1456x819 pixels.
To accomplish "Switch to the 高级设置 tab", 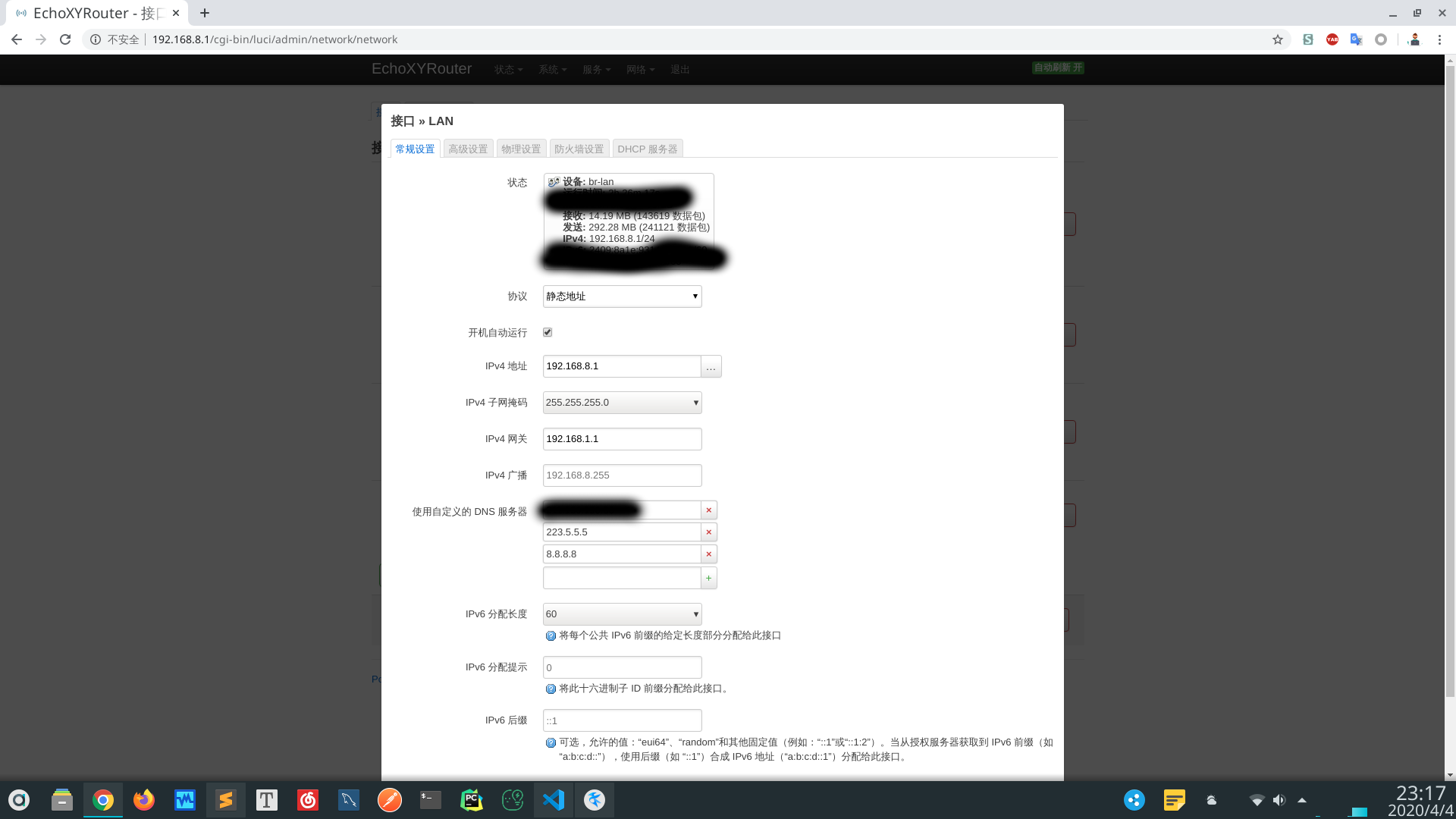I will (468, 149).
